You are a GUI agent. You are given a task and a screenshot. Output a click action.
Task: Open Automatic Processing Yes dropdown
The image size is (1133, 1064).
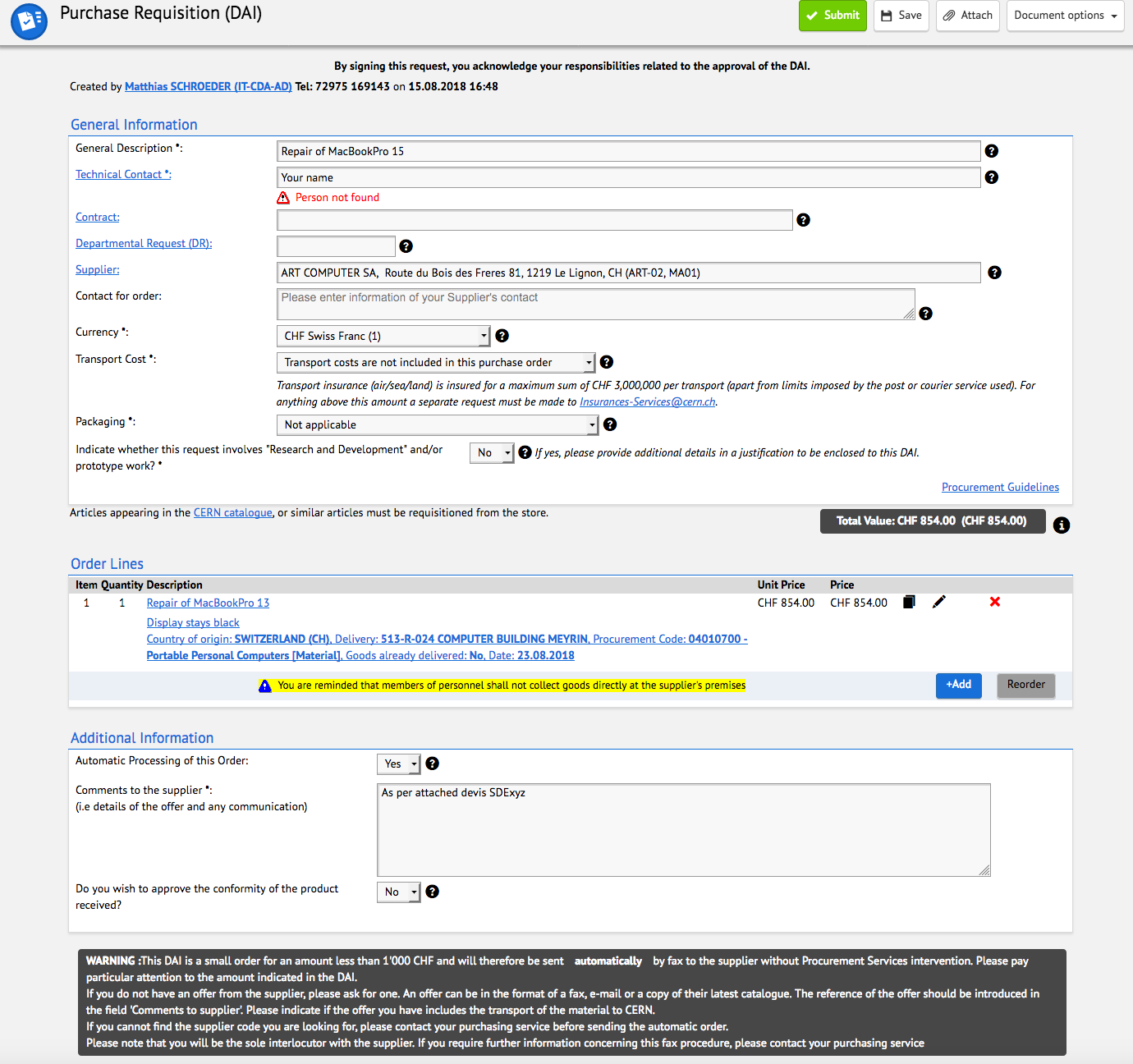(x=398, y=764)
